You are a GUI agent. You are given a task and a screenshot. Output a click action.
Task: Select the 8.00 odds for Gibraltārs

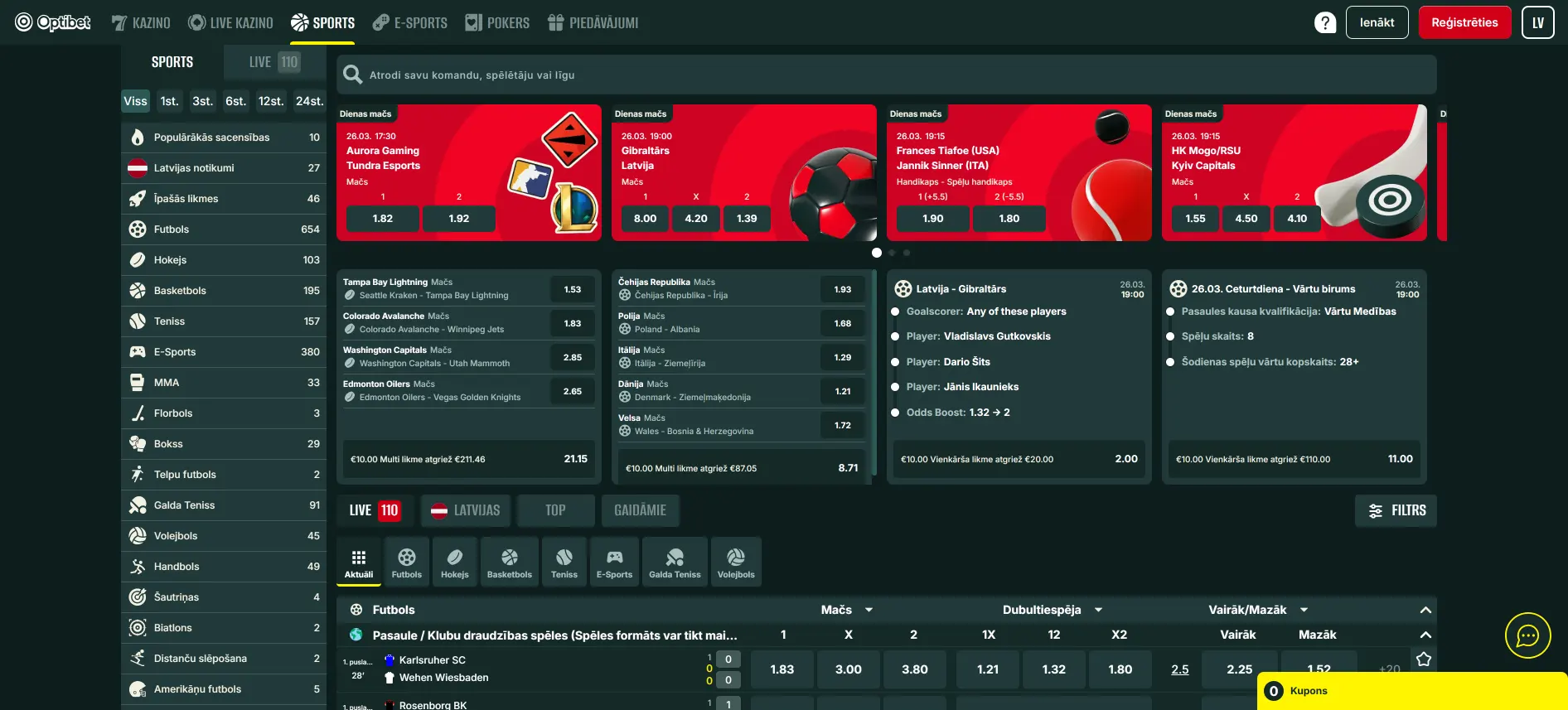645,219
